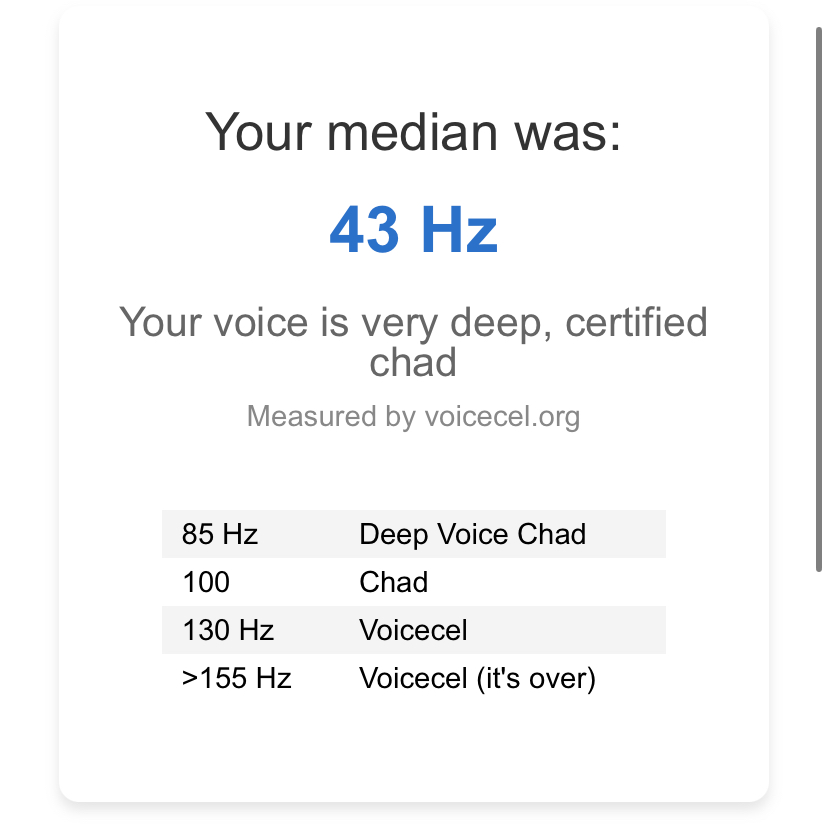Click the blue "Hz" unit in the result
828x831 pixels.
tap(458, 229)
